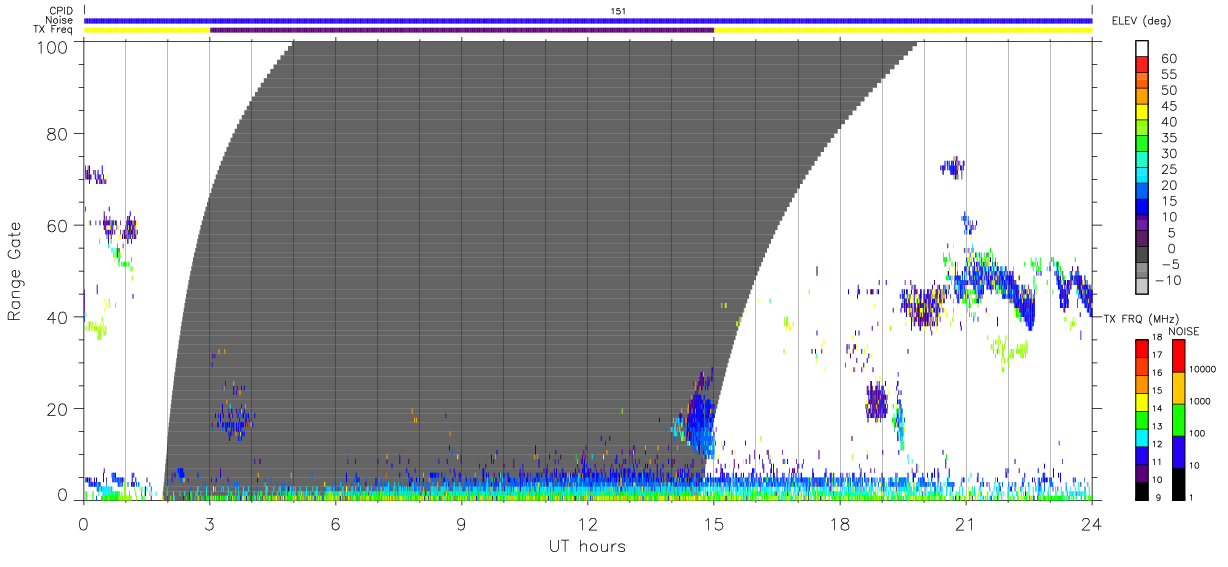Image resolution: width=1228 pixels, height=567 pixels.
Task: Click the yellow 14–15 MHz TX FRQ swatch
Action: pos(1141,402)
